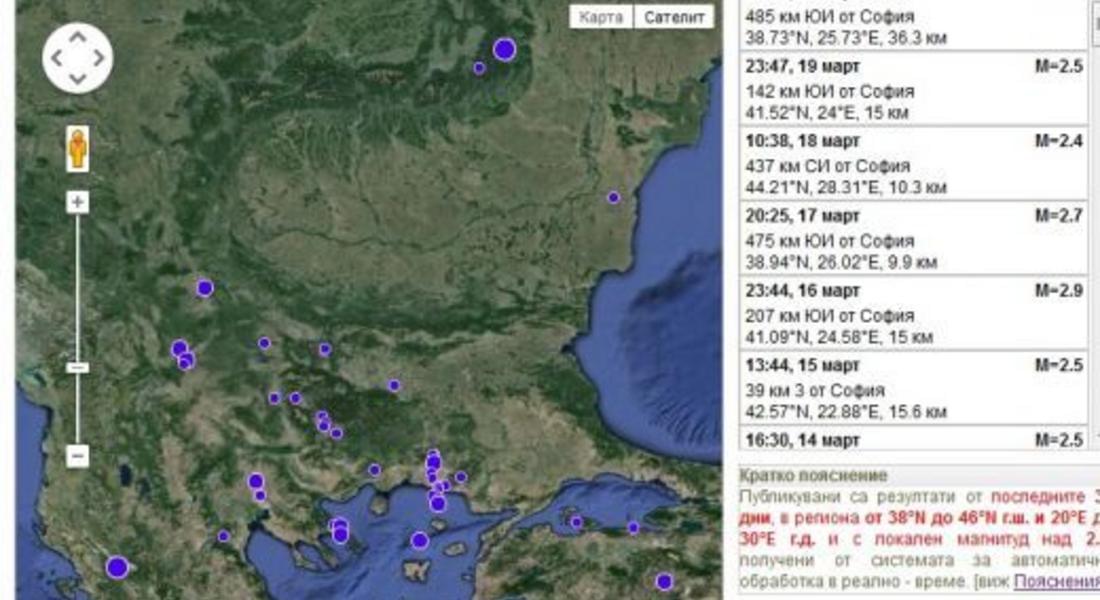Open the 13:44, 15 март earthquake entry
Image resolution: width=1100 pixels, height=600 pixels.
coord(913,388)
